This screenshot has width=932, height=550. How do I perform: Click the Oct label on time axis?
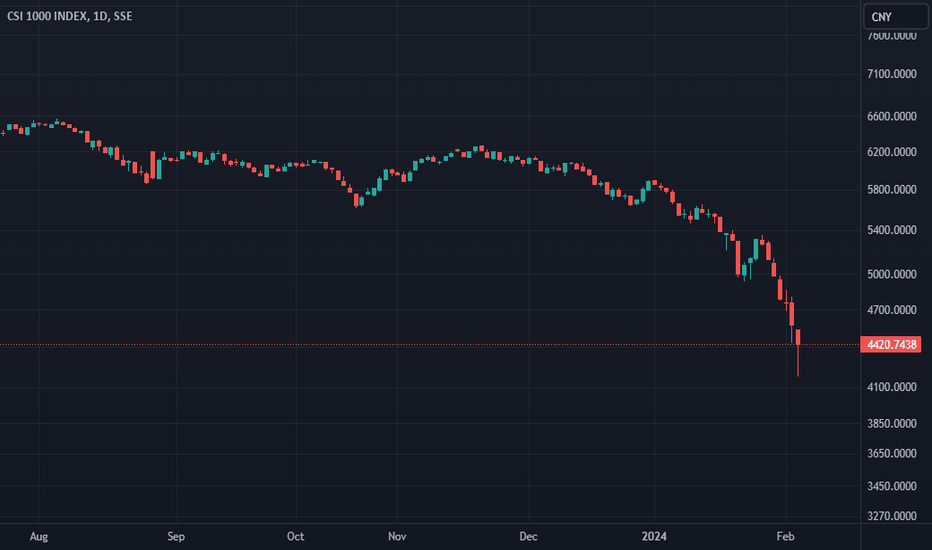pos(295,536)
